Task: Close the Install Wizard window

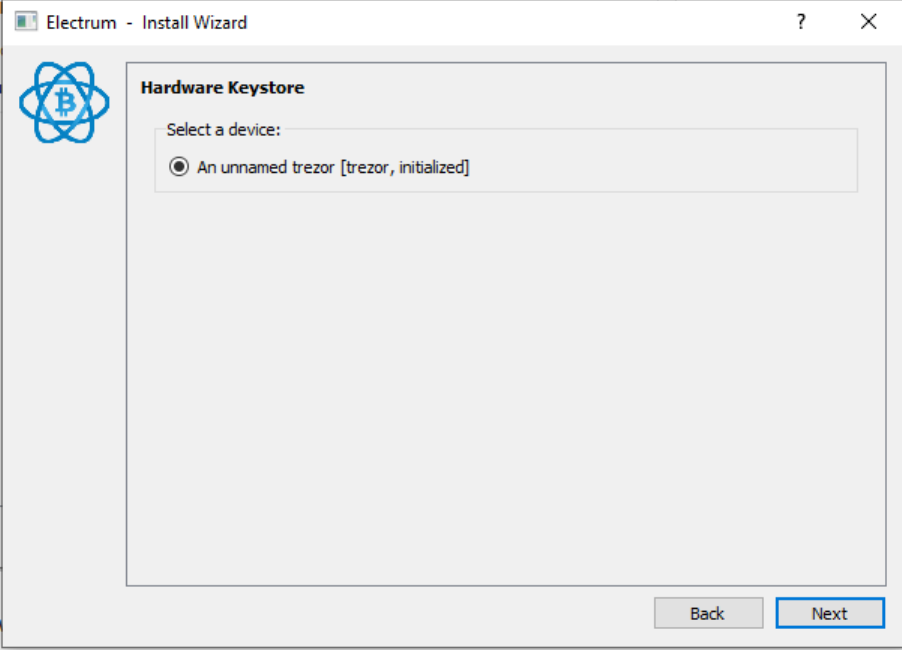Action: pyautogui.click(x=869, y=22)
